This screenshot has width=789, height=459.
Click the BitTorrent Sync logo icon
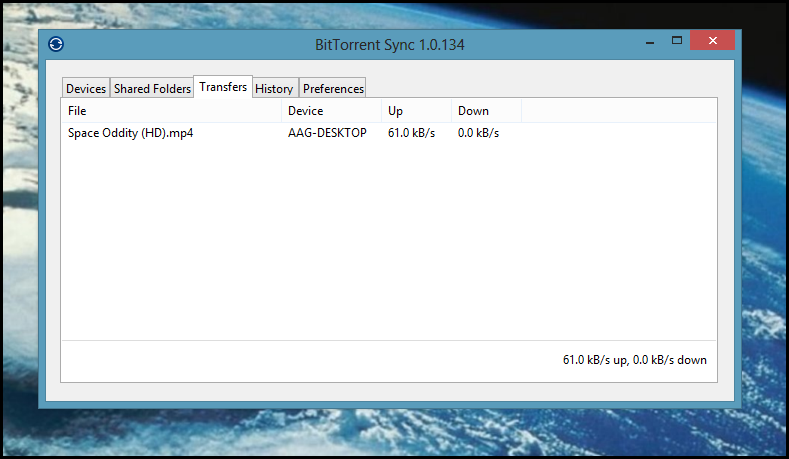click(x=56, y=44)
